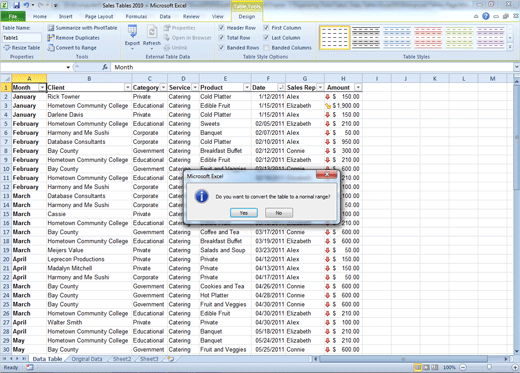This screenshot has height=373, width=520.
Task: Minimize the ribbon caret icon
Action: point(476,16)
